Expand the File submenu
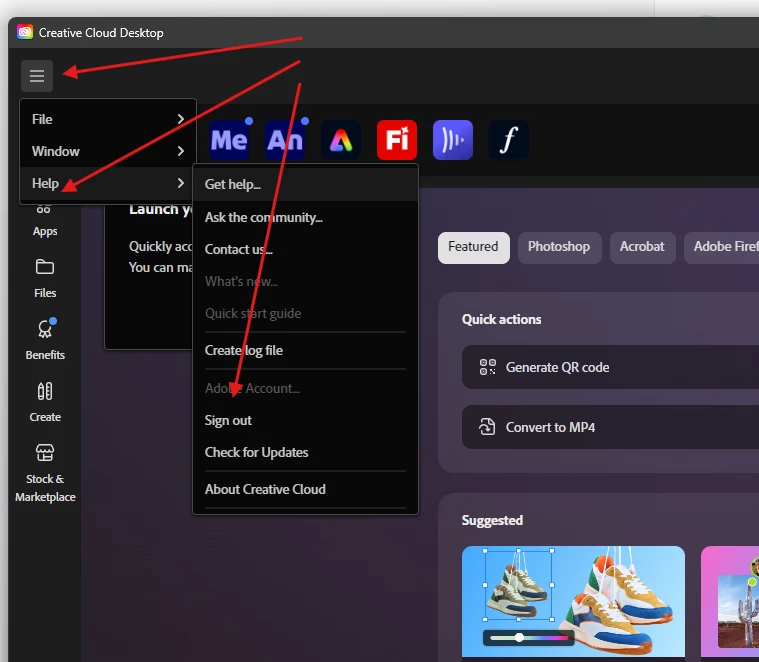Screen dimensions: 759x662 [108, 119]
